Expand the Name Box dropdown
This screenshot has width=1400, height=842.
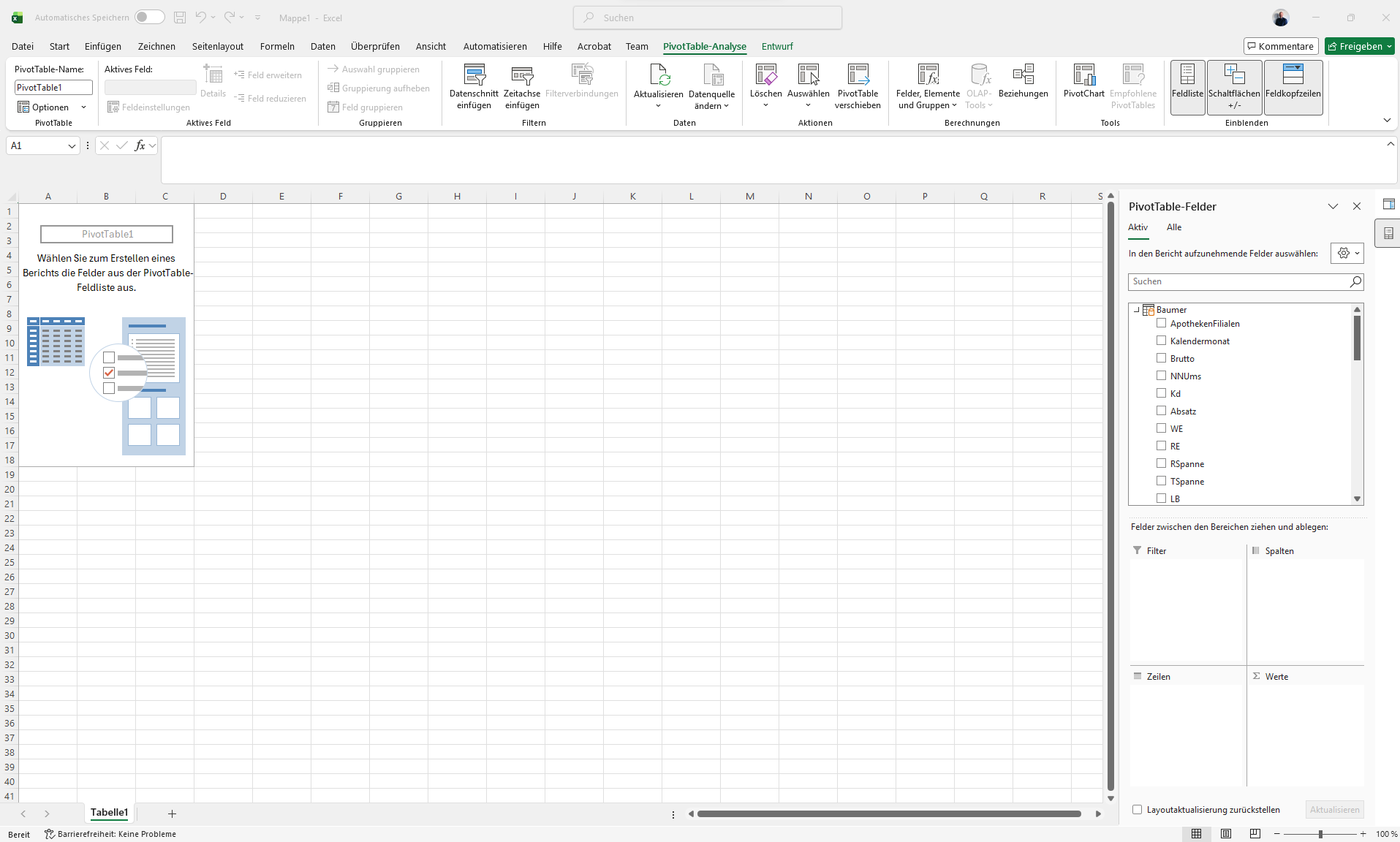(x=72, y=146)
